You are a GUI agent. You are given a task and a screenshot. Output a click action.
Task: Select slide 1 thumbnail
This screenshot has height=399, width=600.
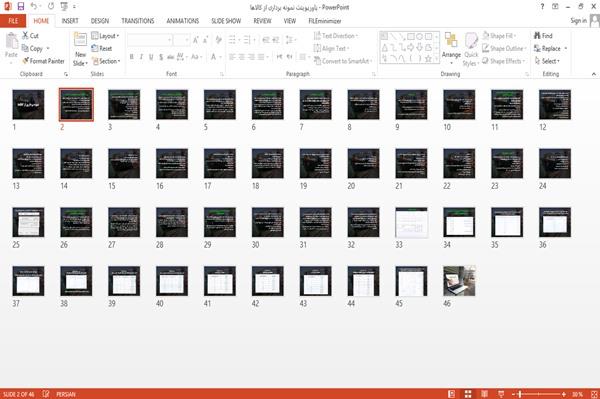(28, 104)
